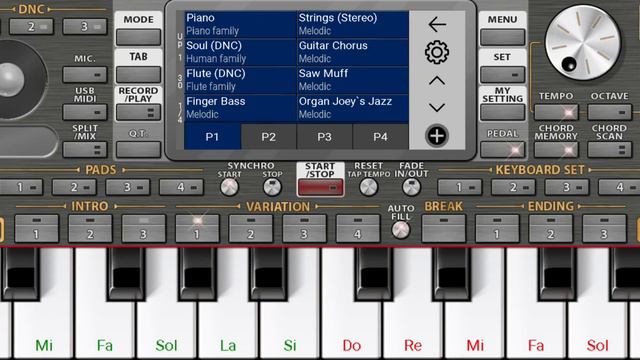The image size is (640, 360).
Task: Open the MY SETTING button
Action: tap(502, 112)
